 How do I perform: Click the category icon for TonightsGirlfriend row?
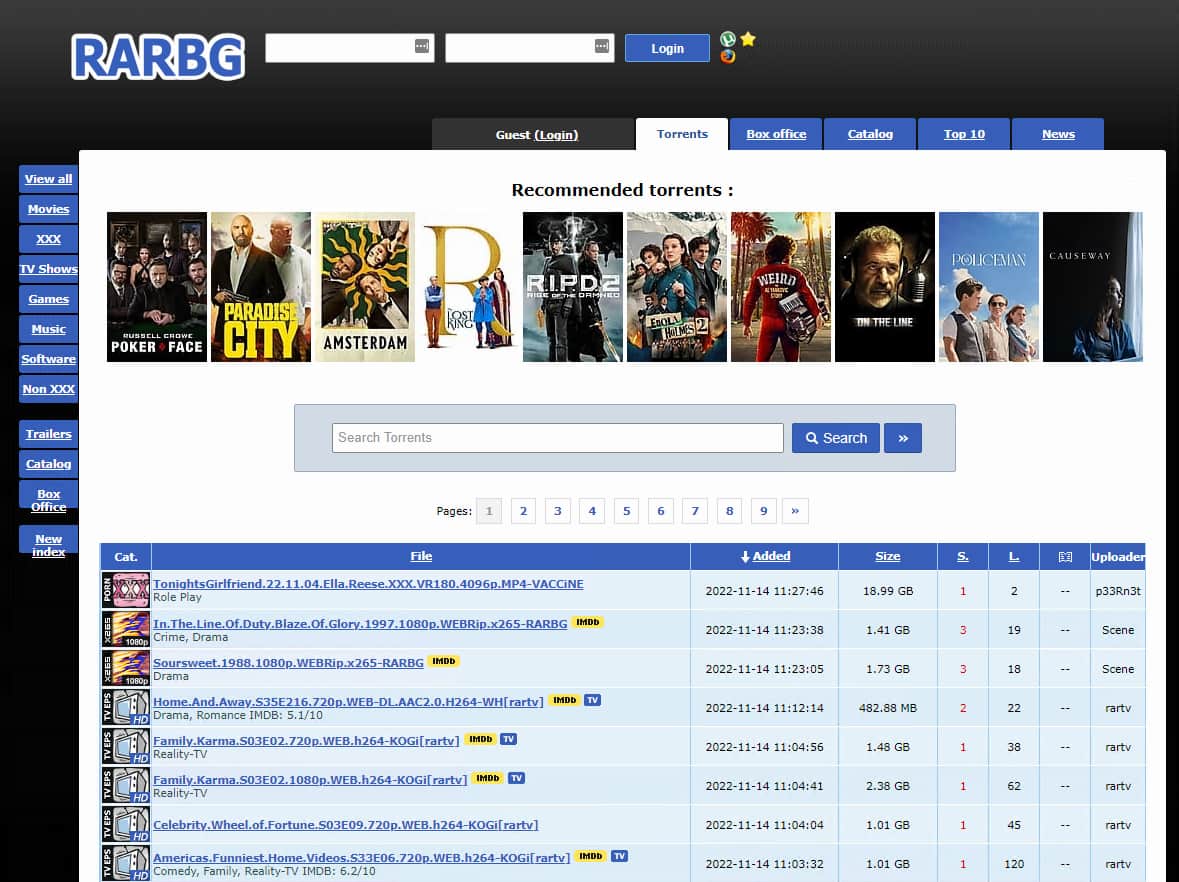click(x=126, y=590)
